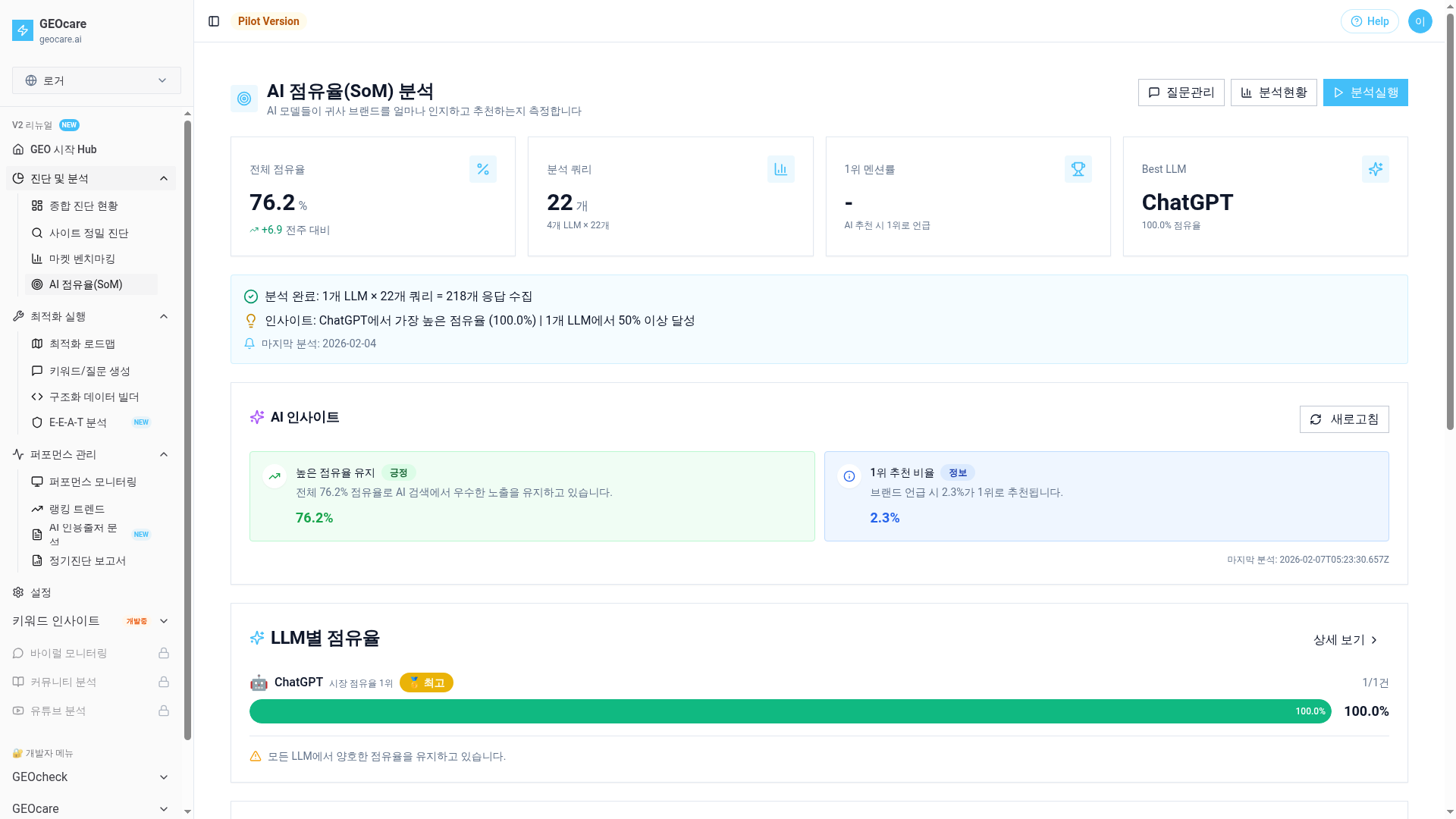
Task: Open 퍼포먼스 모니터링 from the menu
Action: (93, 482)
